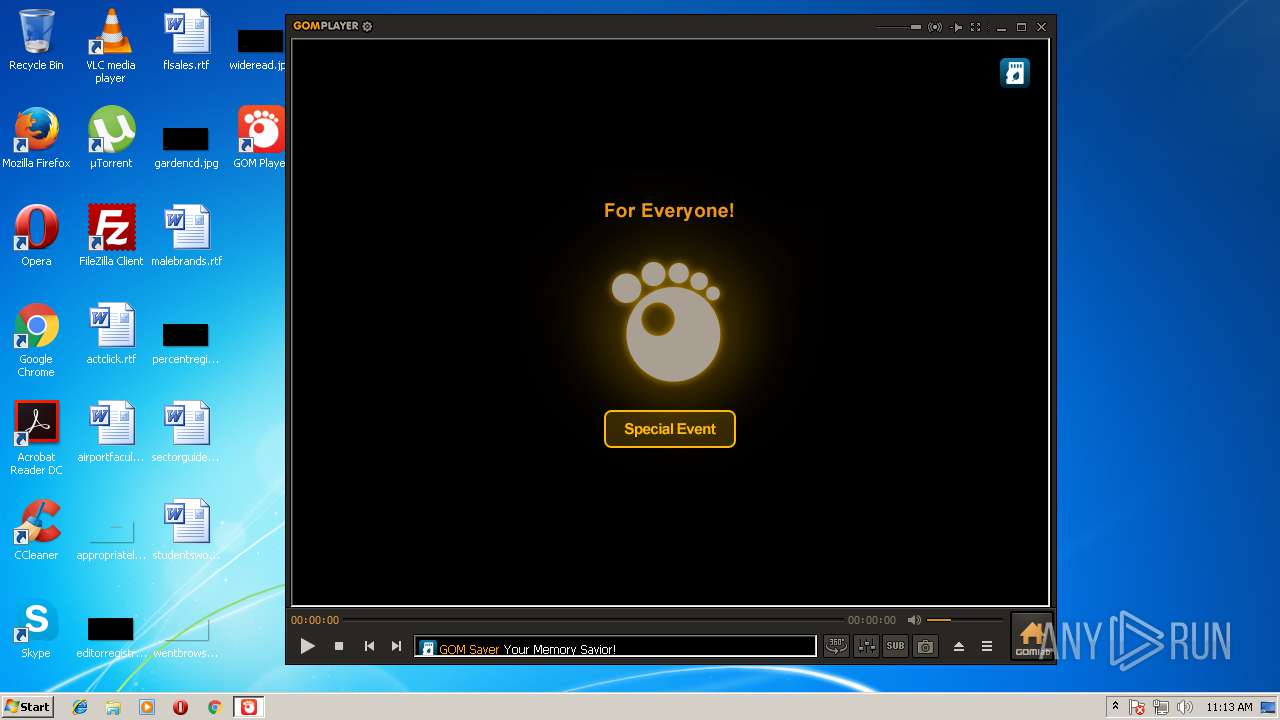Screen dimensions: 1280x720
Task: Skip to the previous track
Action: click(x=369, y=646)
